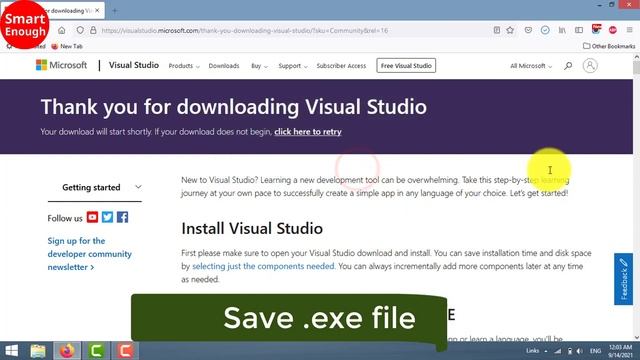Open Visual Studio Twitter follow icon
640x360 pixels.
[x=107, y=217]
